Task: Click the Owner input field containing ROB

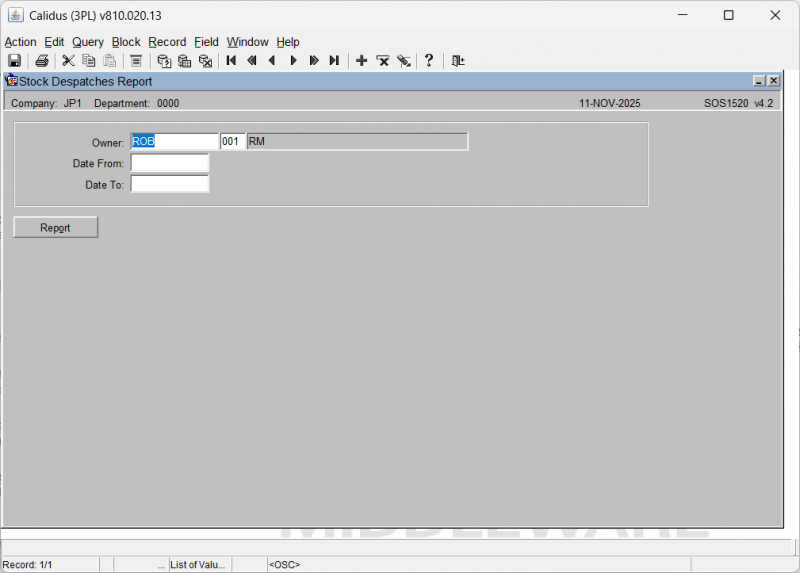Action: [x=174, y=142]
